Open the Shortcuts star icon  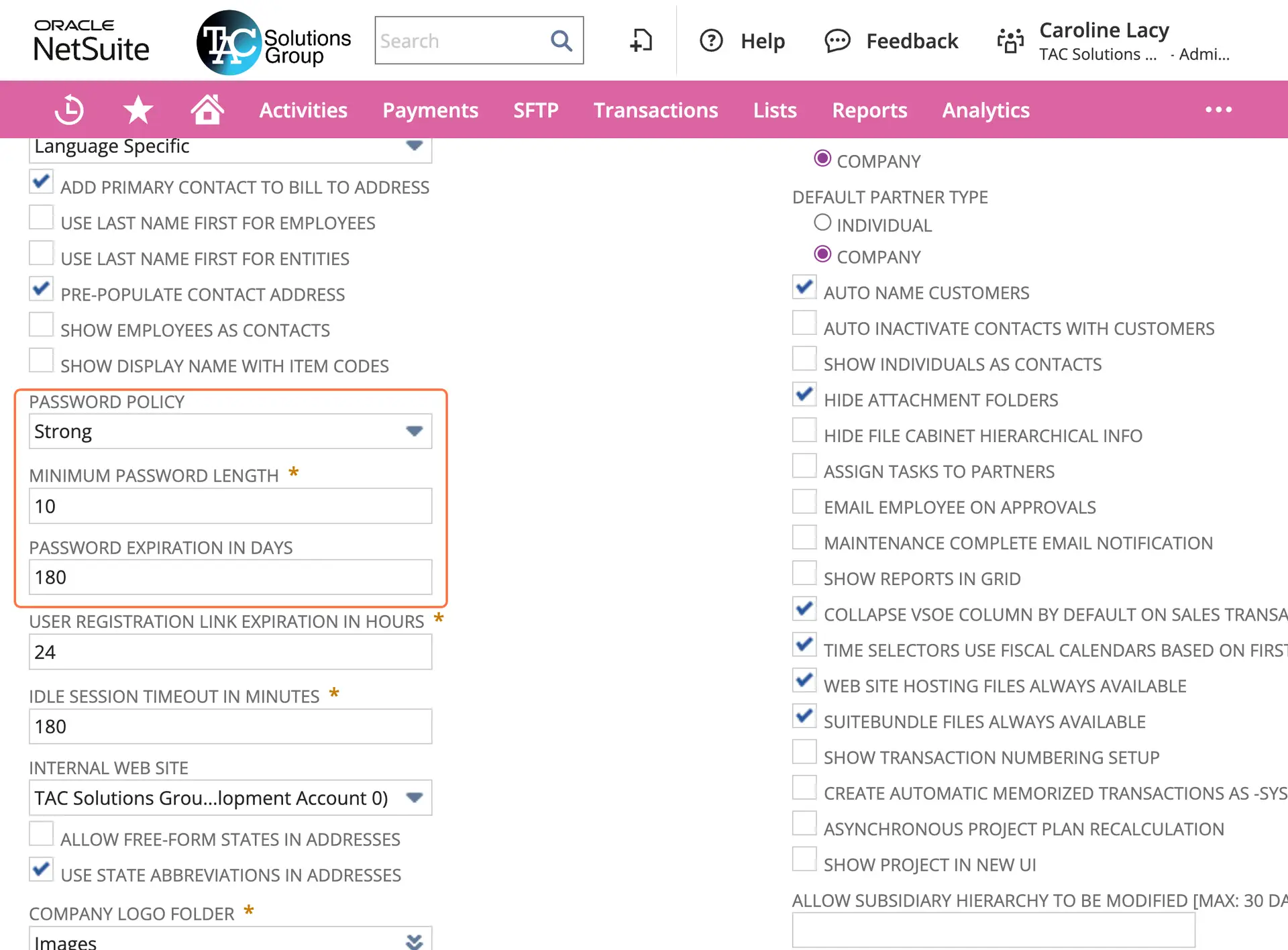click(138, 110)
